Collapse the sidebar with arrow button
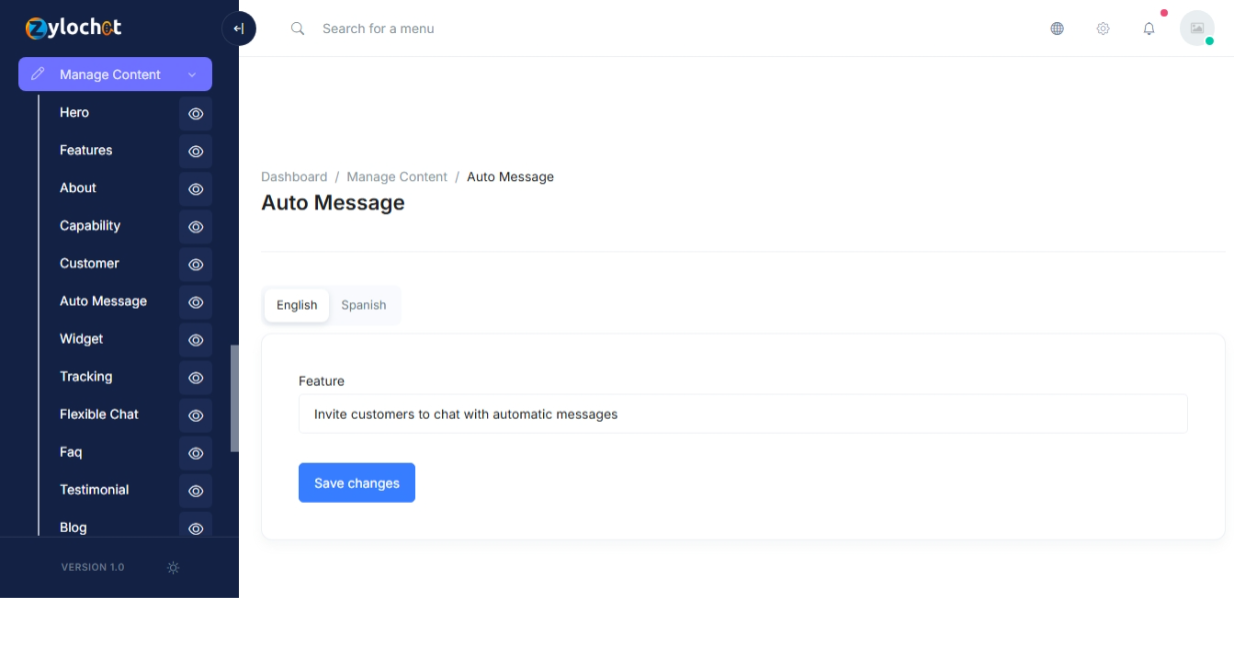The width and height of the screenshot is (1234, 645). click(x=238, y=28)
